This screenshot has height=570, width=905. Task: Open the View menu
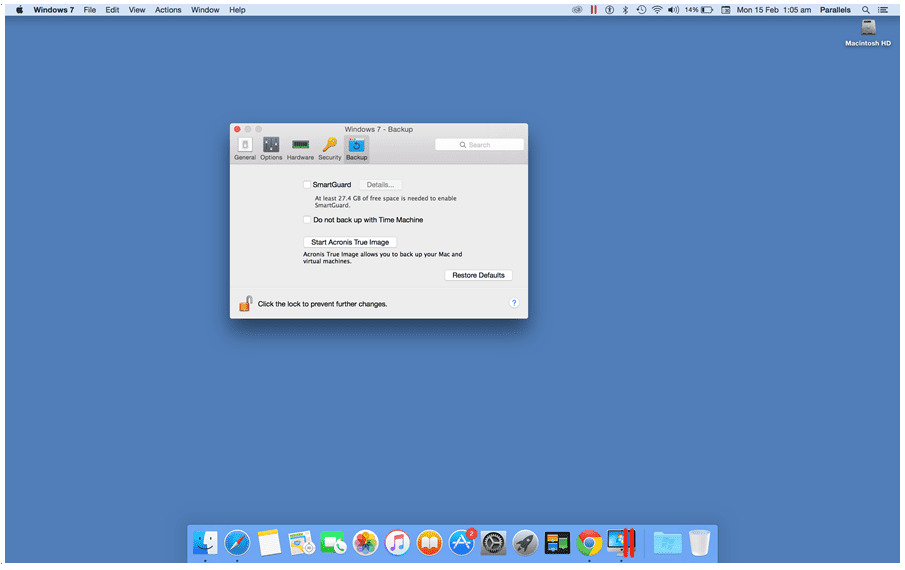(x=137, y=10)
